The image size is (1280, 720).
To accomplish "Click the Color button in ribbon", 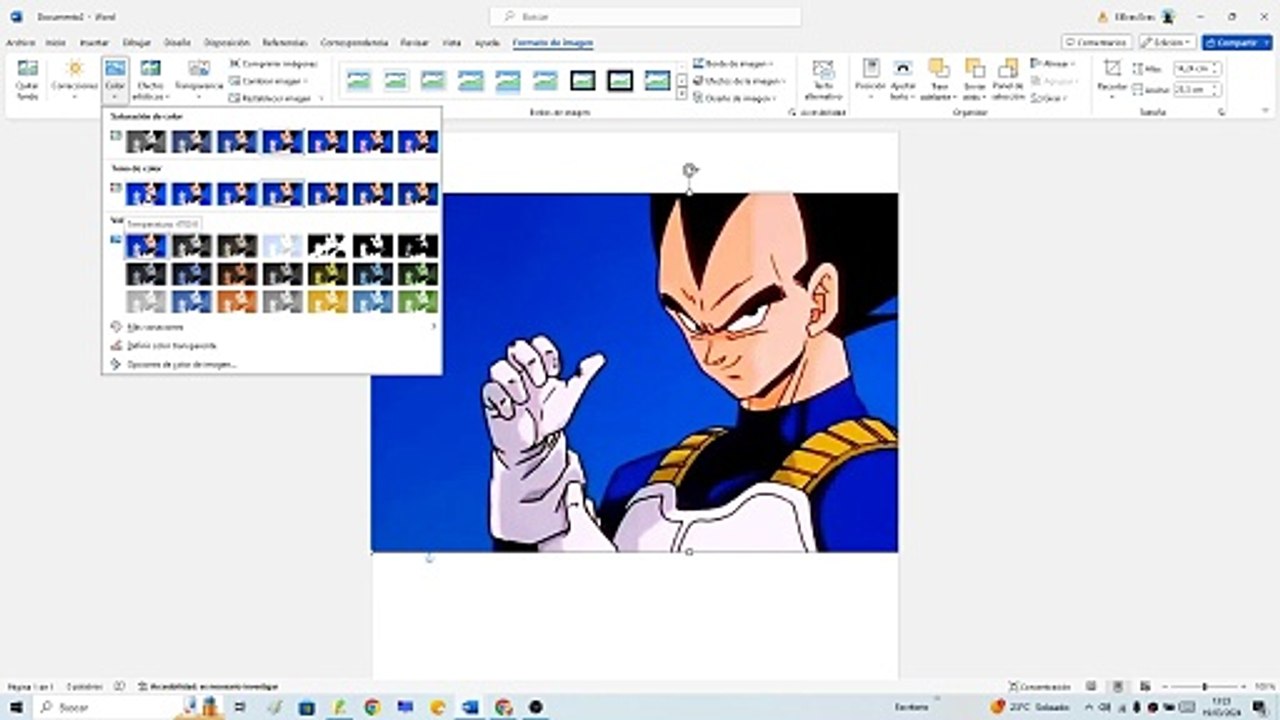I will (115, 79).
